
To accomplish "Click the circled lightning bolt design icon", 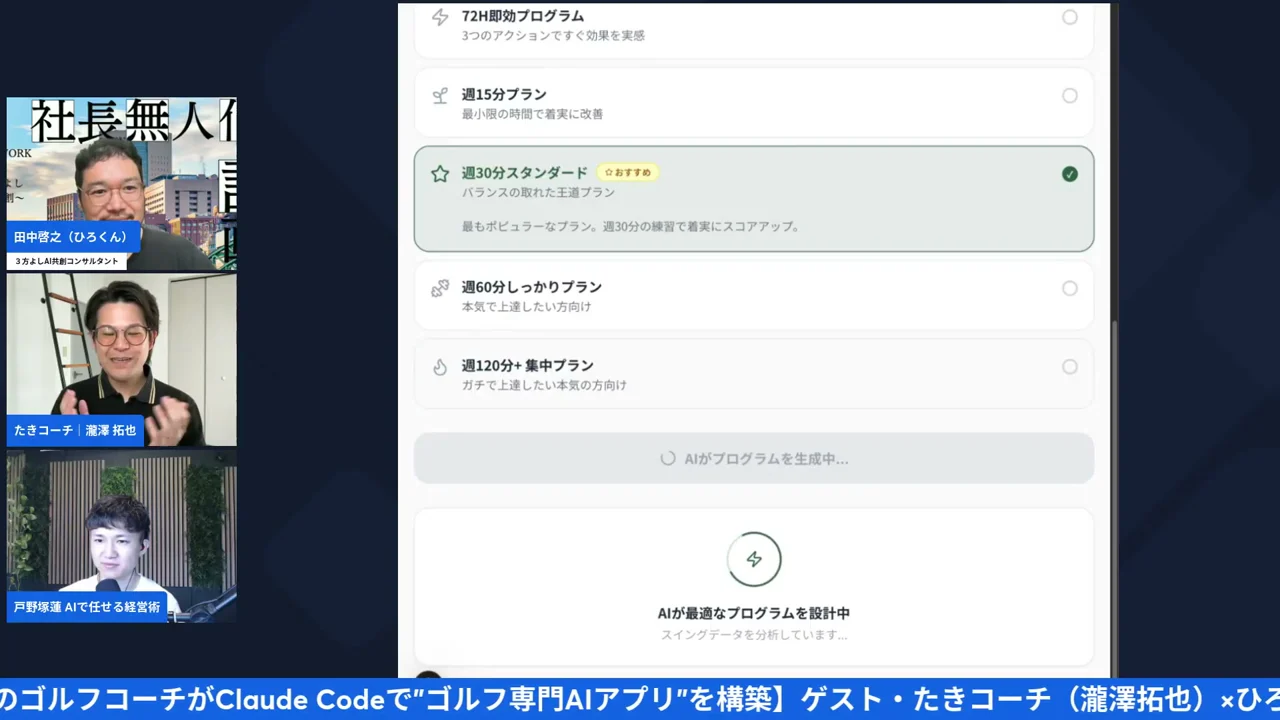I will tap(754, 559).
